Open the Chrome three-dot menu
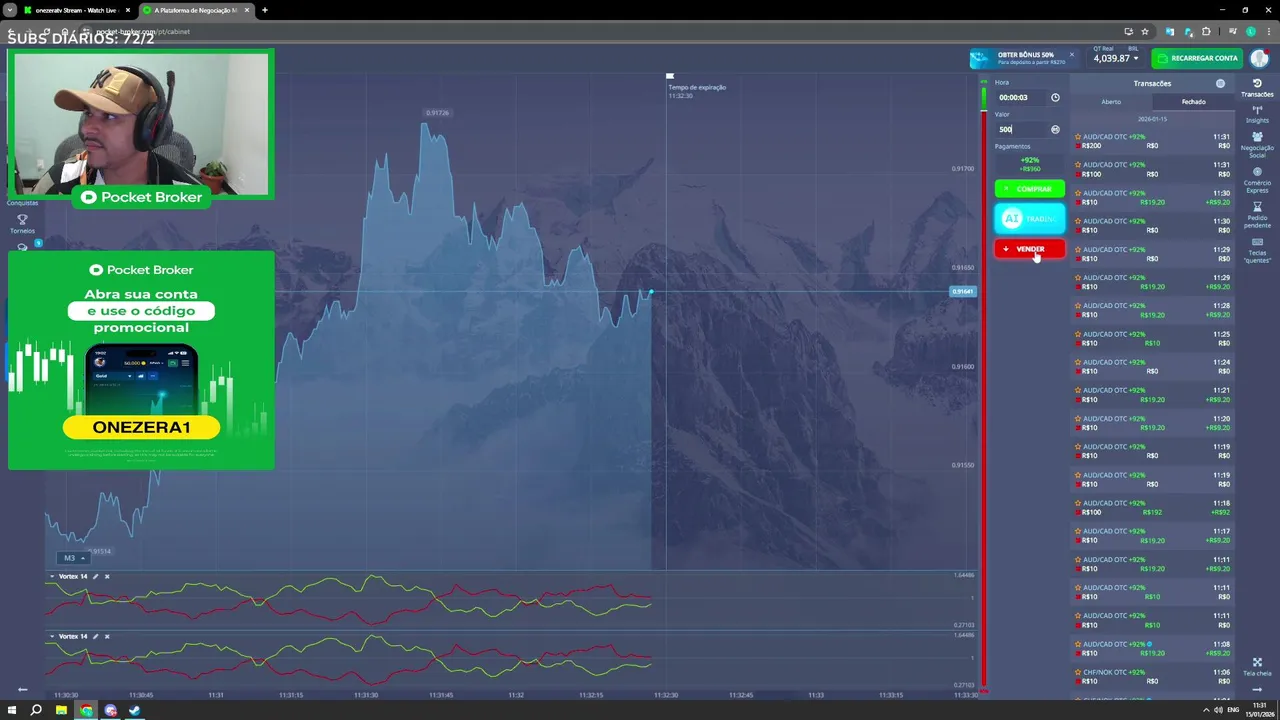This screenshot has width=1280, height=720. [1267, 31]
